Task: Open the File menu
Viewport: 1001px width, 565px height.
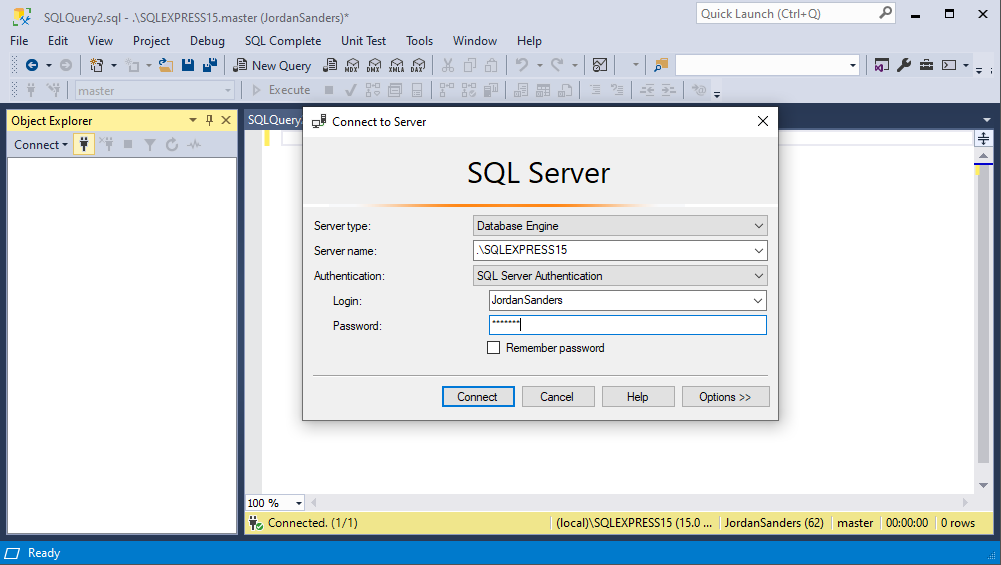Action: tap(19, 41)
